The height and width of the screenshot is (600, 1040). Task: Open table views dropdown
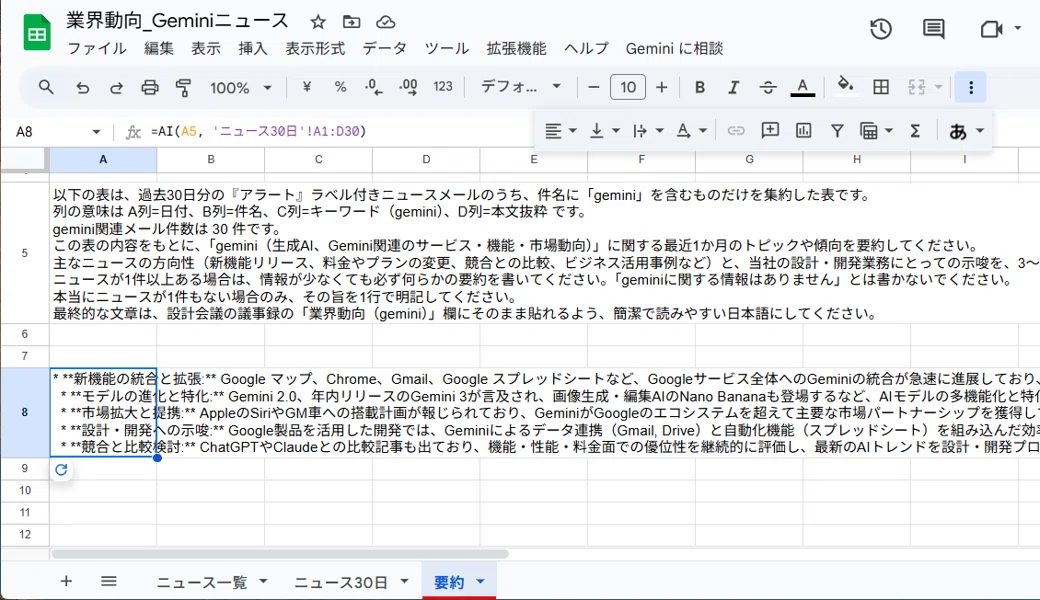(876, 131)
